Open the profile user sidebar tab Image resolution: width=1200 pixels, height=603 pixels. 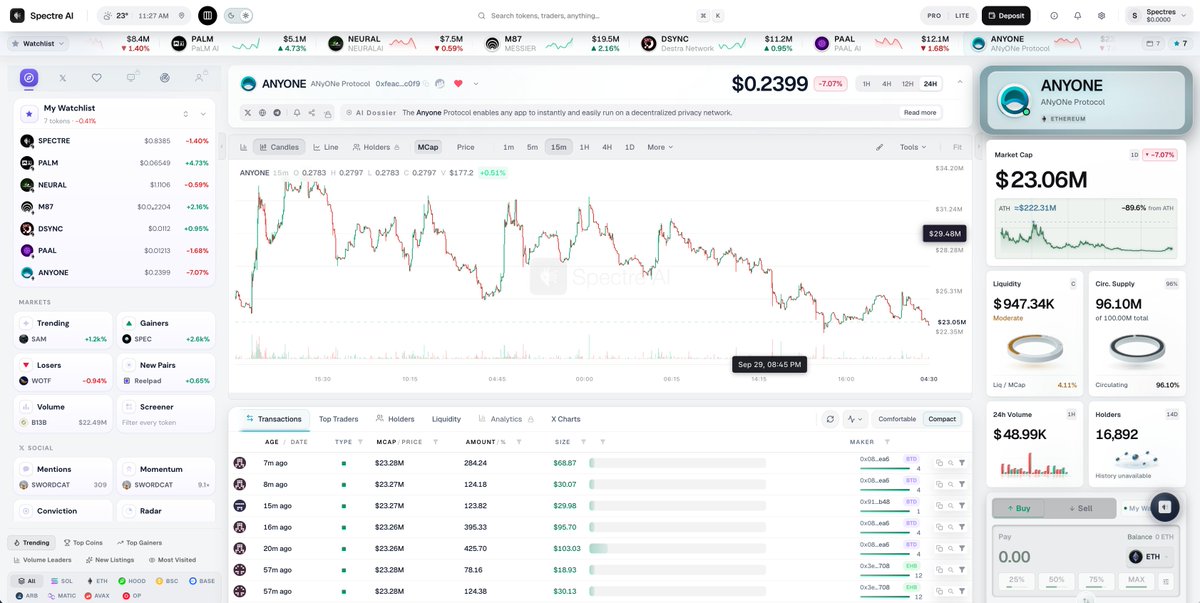click(x=200, y=77)
